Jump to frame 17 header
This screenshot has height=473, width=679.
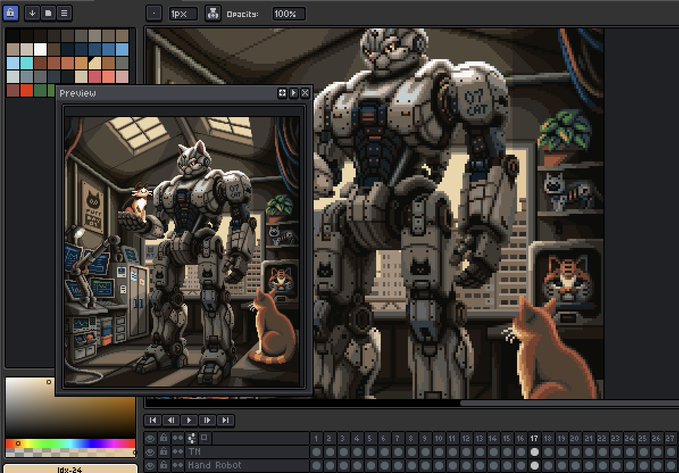pyautogui.click(x=534, y=438)
